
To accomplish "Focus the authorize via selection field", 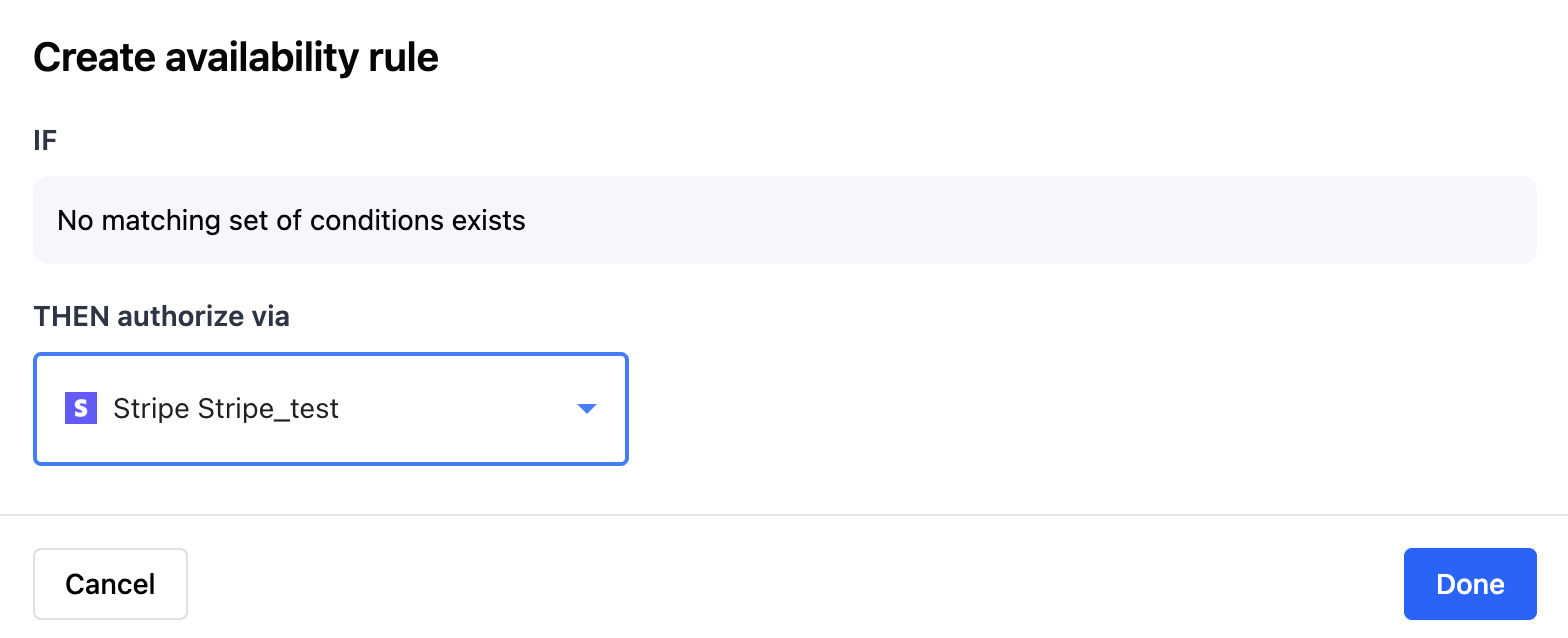I will (x=331, y=409).
